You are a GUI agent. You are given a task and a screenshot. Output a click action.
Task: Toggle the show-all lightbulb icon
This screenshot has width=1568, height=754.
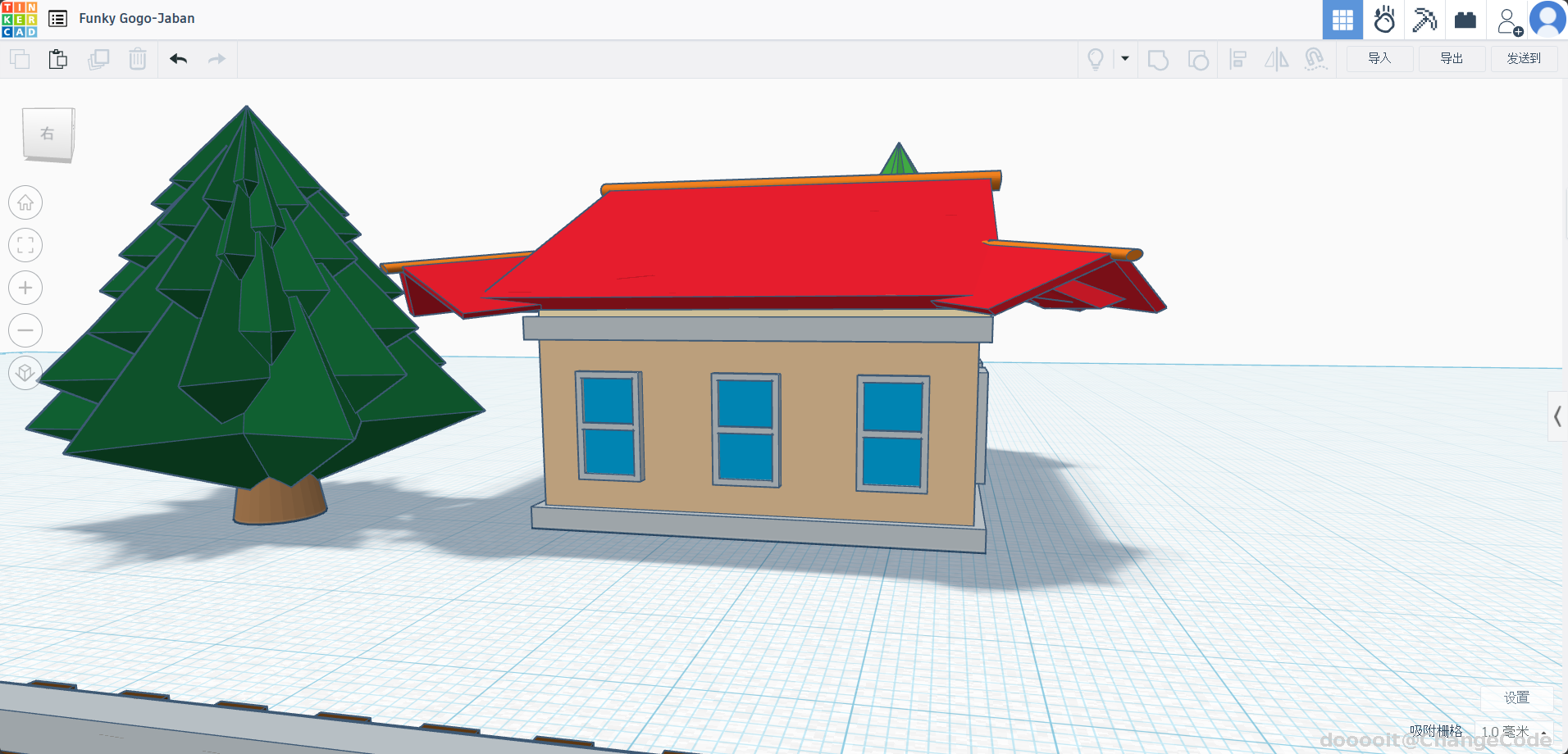1096,59
